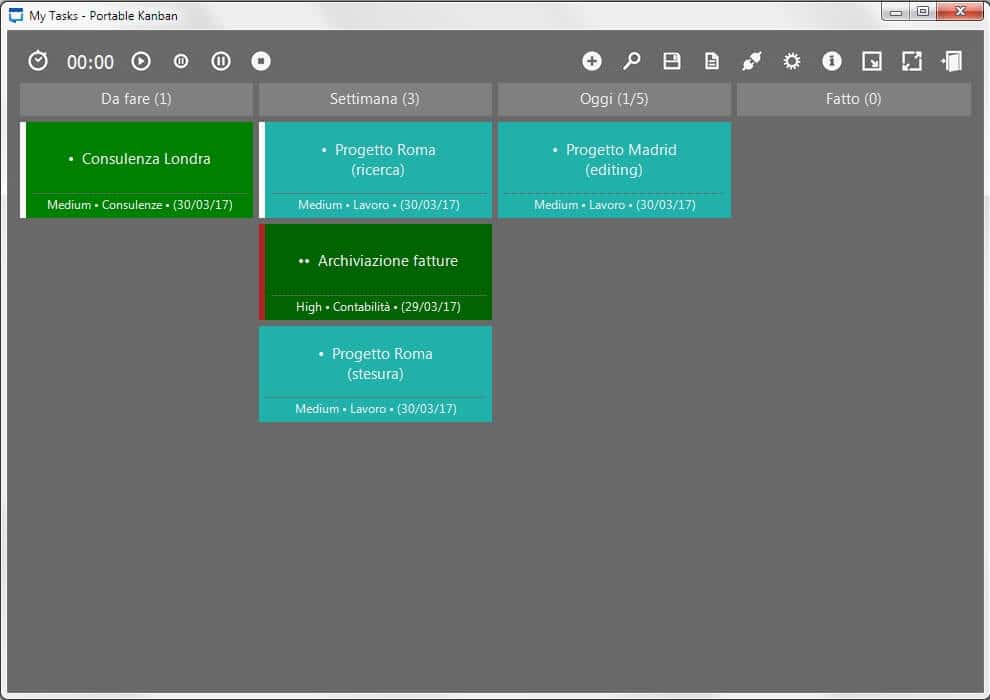The height and width of the screenshot is (700, 990).
Task: Click the Da fare (1) column header
Action: click(136, 99)
